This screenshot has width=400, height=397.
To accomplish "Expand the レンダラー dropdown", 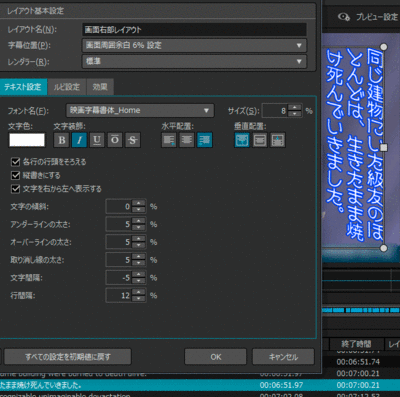I will (x=194, y=61).
